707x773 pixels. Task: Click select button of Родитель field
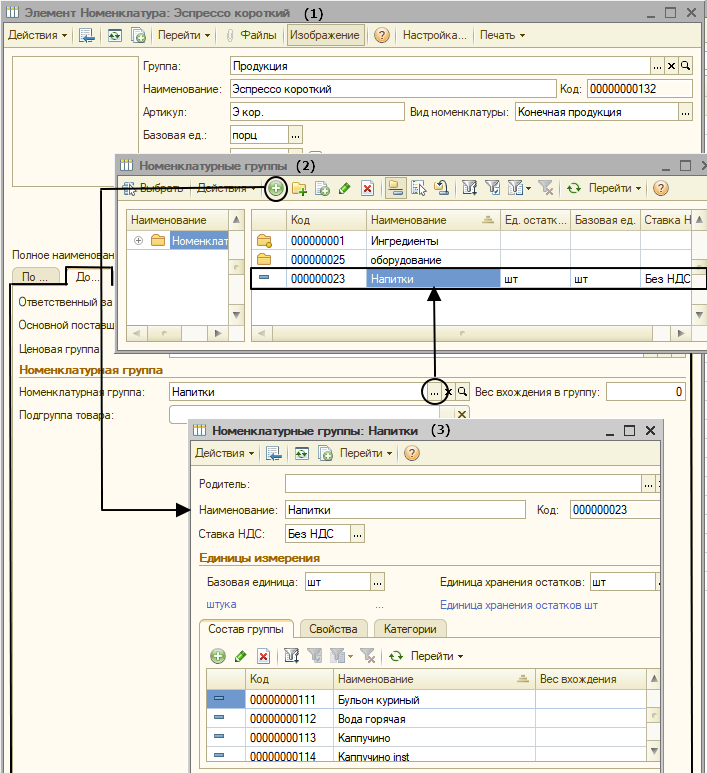[648, 485]
